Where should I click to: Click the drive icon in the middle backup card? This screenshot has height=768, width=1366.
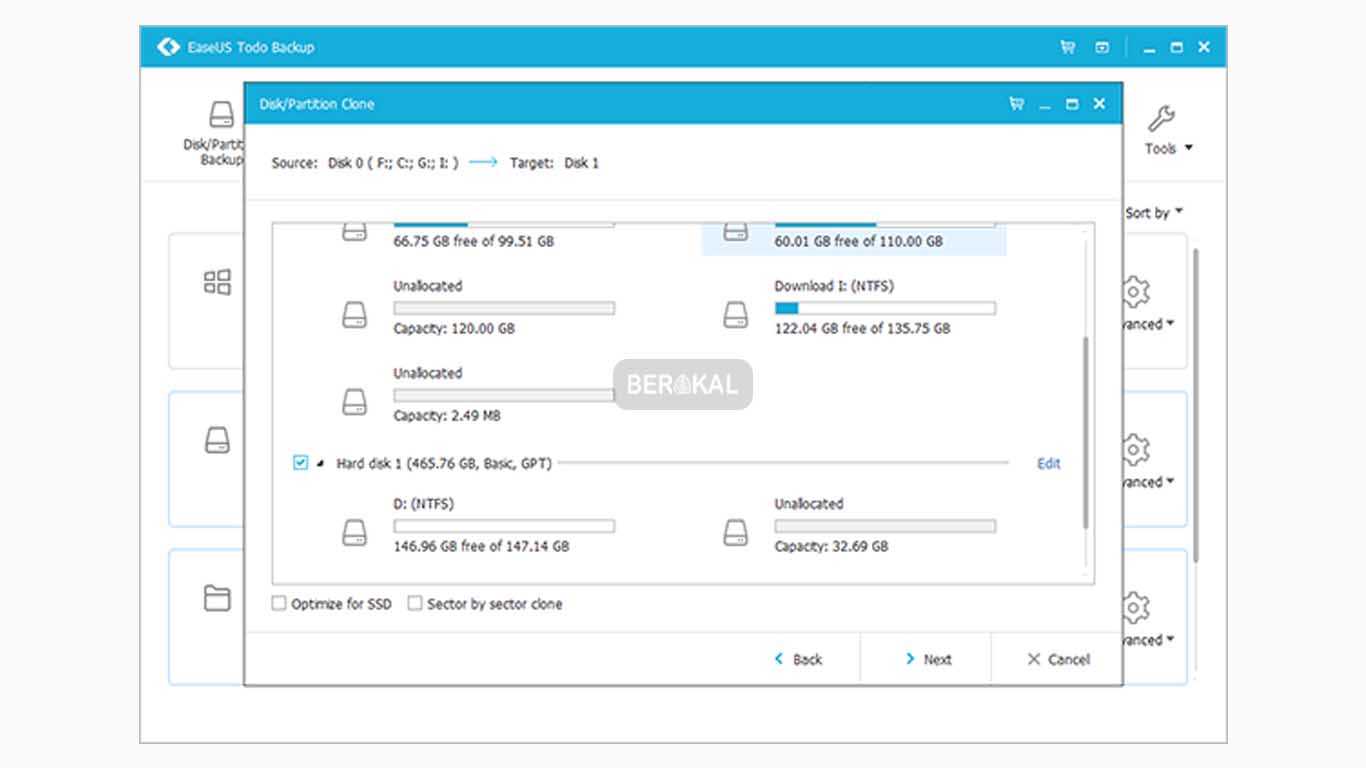click(x=217, y=440)
